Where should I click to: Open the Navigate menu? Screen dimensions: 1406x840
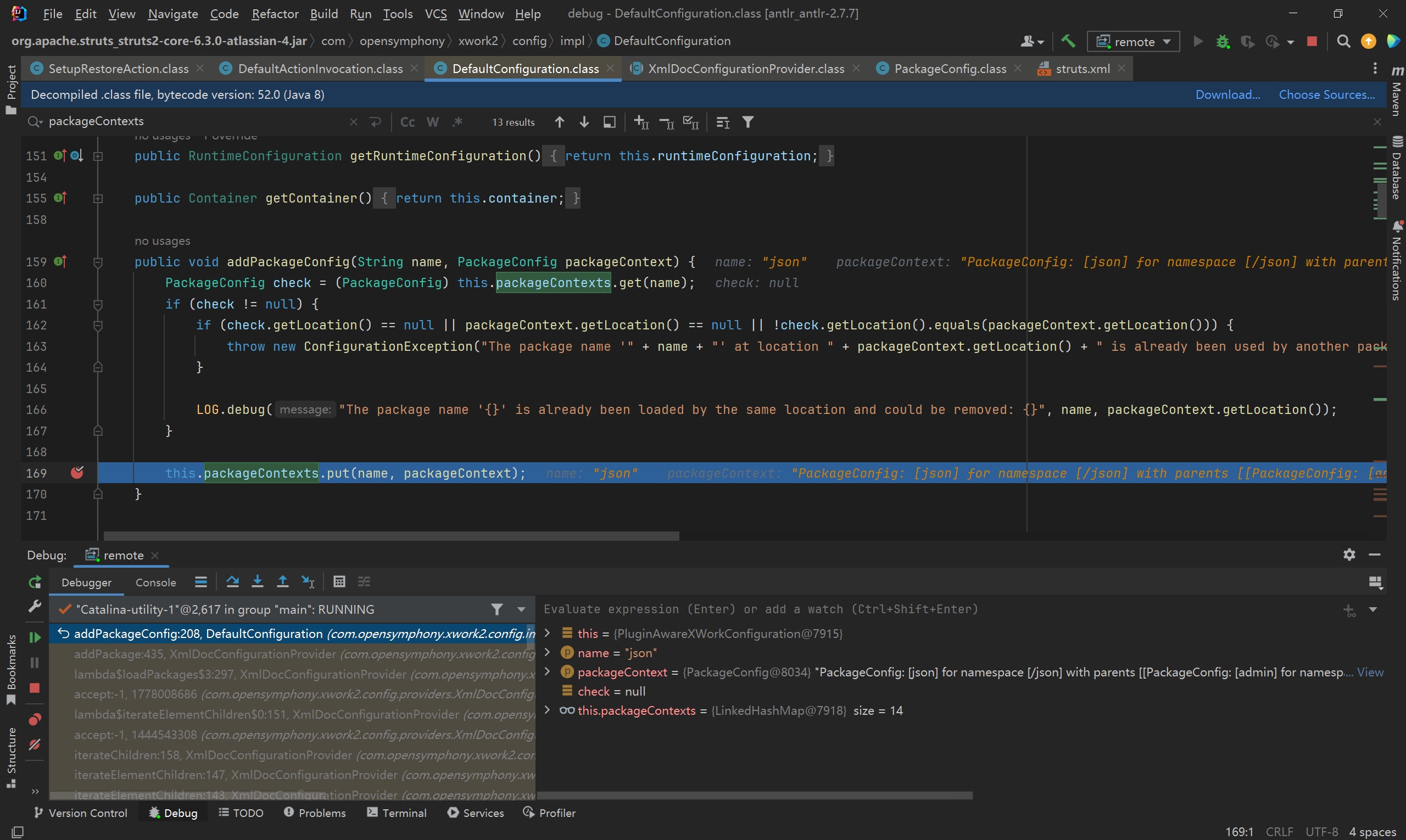[x=172, y=14]
